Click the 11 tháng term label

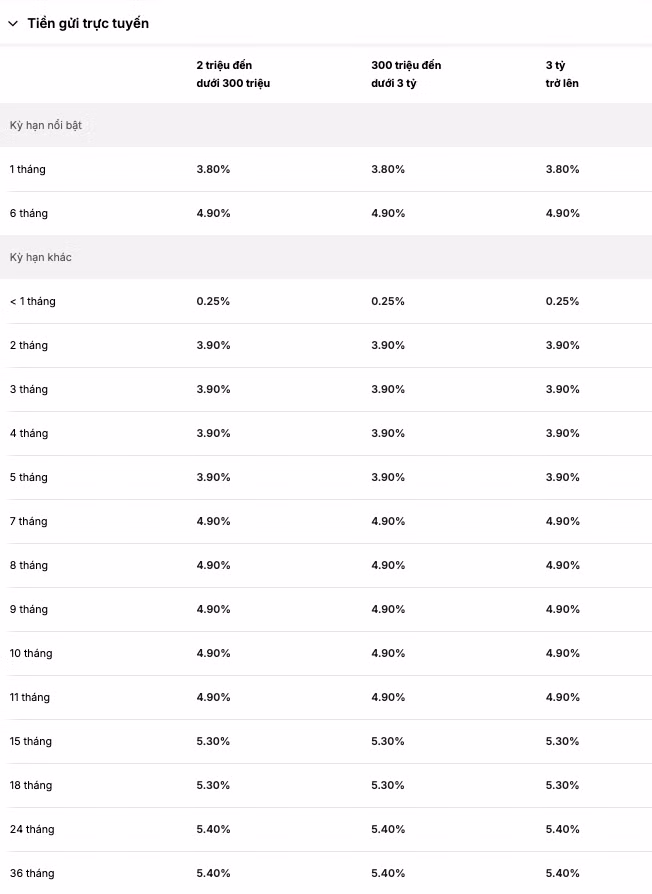pyautogui.click(x=31, y=697)
